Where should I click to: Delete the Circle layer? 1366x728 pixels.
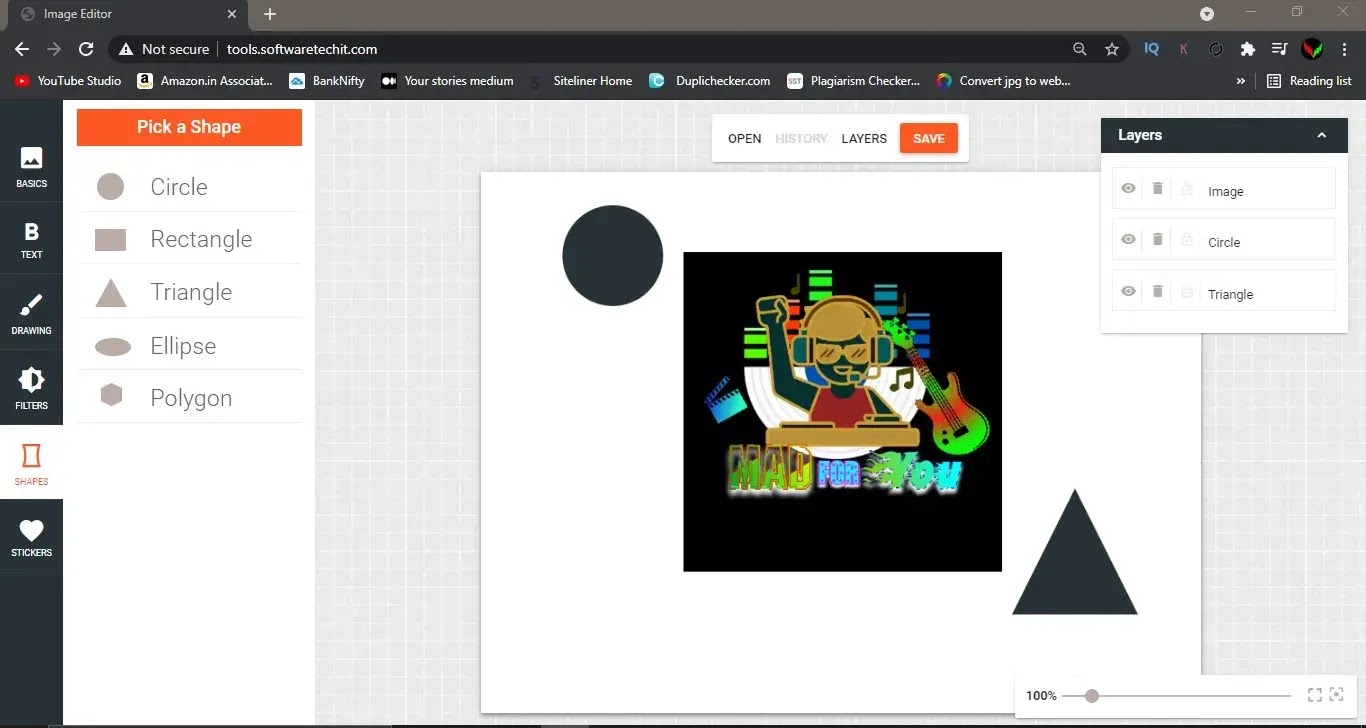pyautogui.click(x=1157, y=239)
